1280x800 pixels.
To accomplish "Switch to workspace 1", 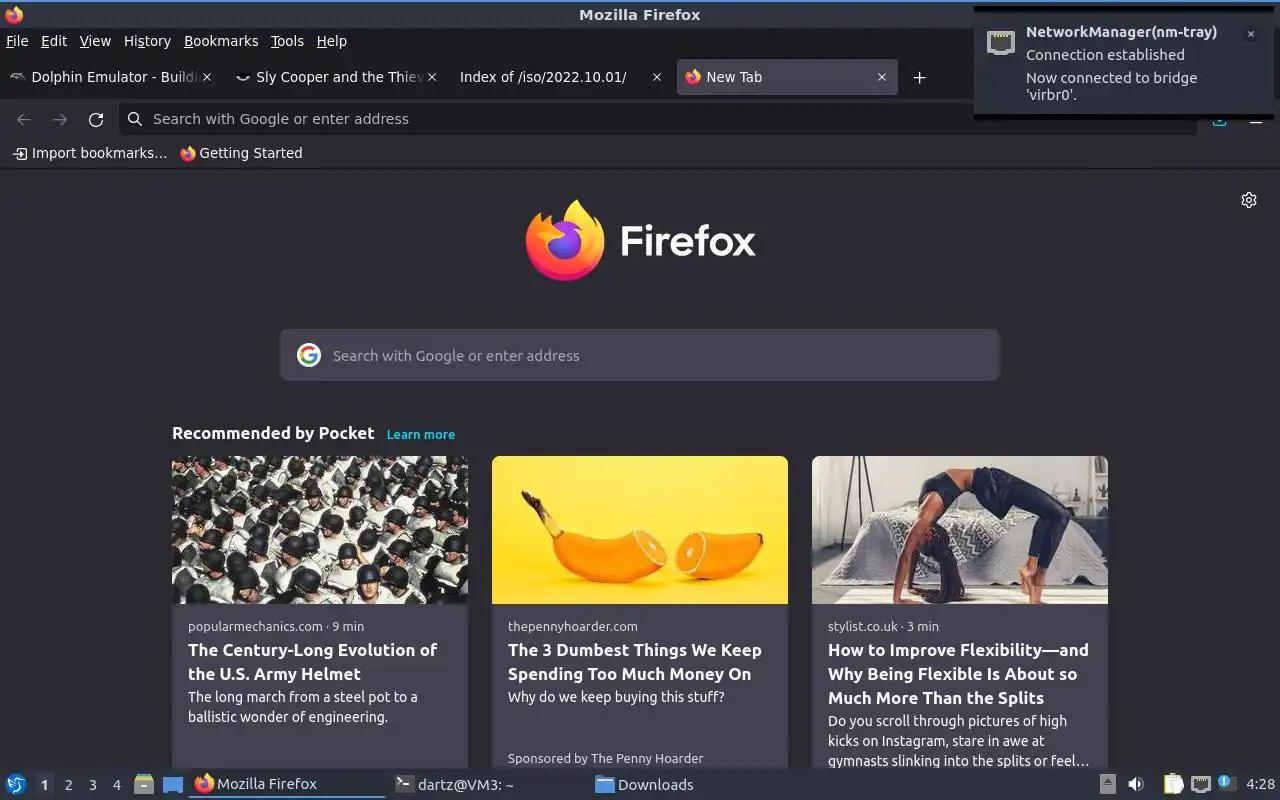I will (x=44, y=784).
